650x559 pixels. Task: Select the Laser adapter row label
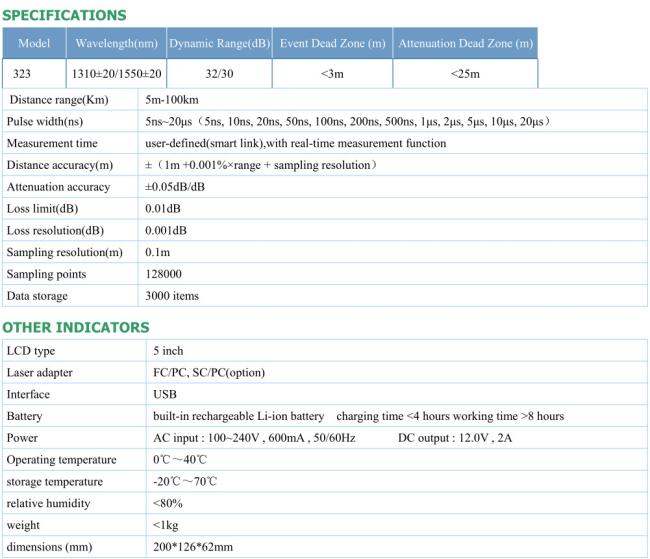39,373
